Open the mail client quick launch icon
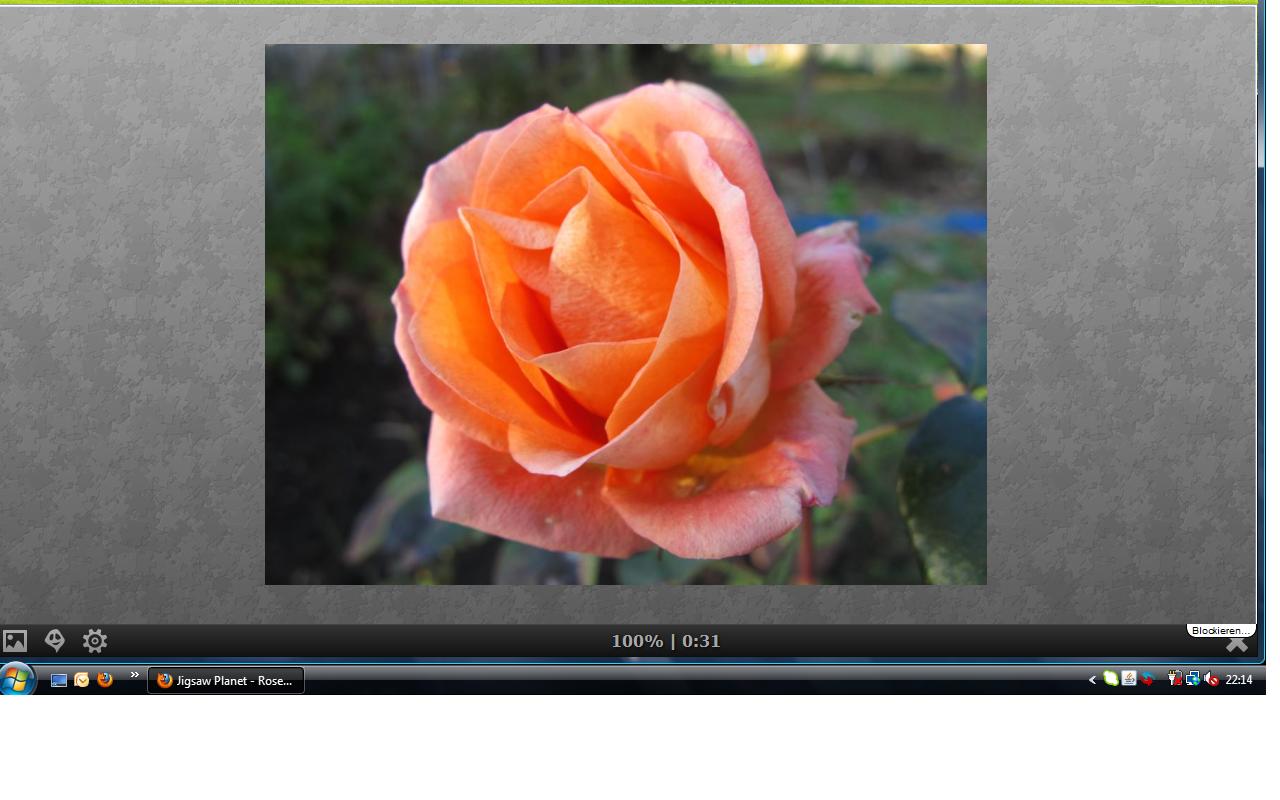 [82, 680]
